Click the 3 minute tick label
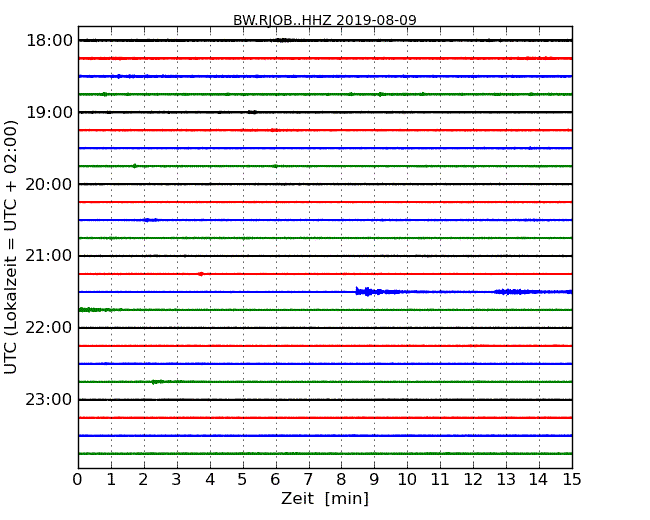 point(177,480)
